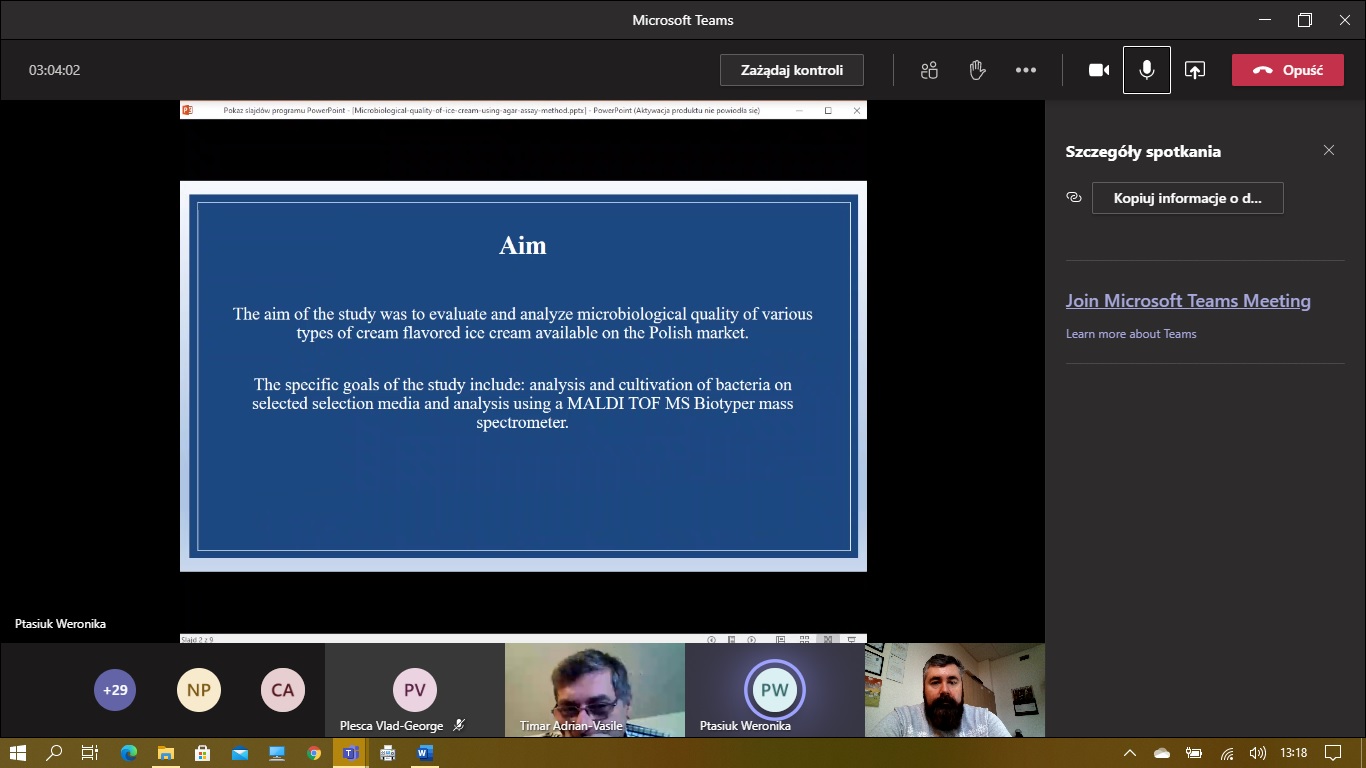Close the Szczegóły spotkania panel

[1328, 150]
